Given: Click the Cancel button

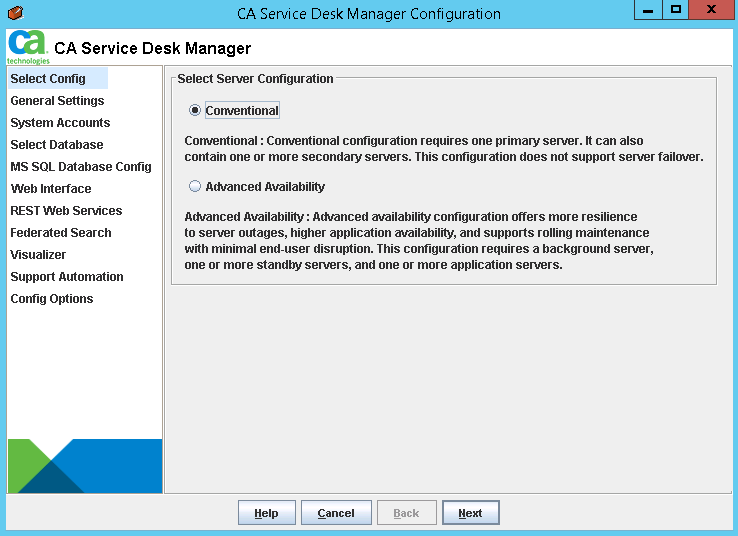Looking at the screenshot, I should click(336, 513).
